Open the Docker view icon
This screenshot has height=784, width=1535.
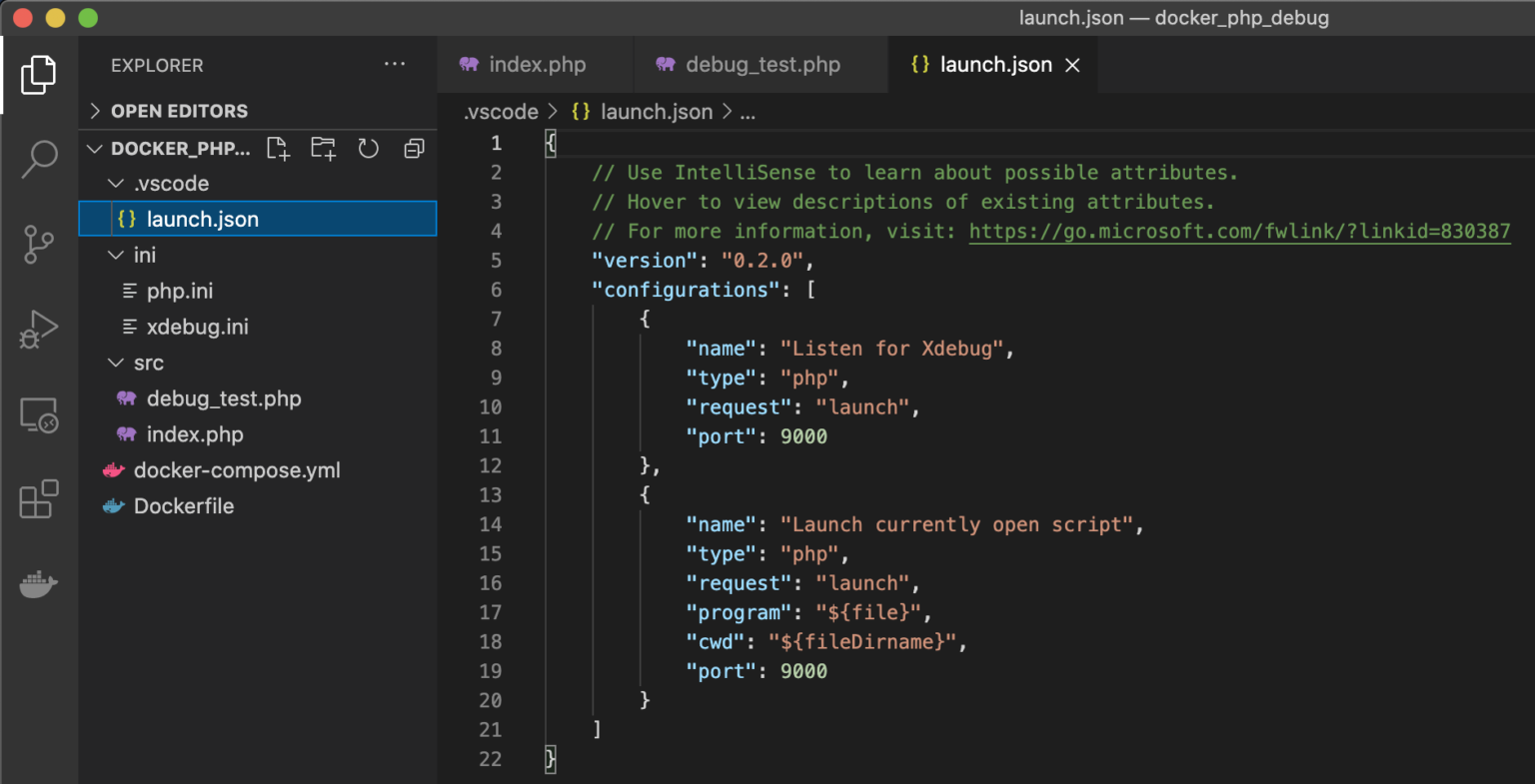click(x=38, y=584)
